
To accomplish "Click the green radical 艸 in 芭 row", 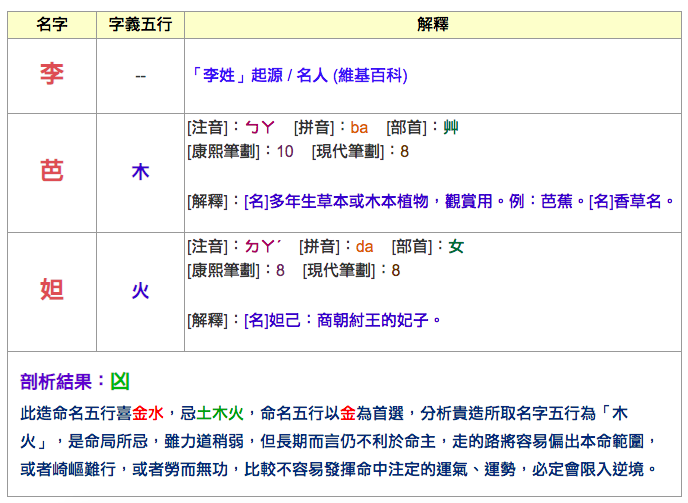I will coord(451,127).
